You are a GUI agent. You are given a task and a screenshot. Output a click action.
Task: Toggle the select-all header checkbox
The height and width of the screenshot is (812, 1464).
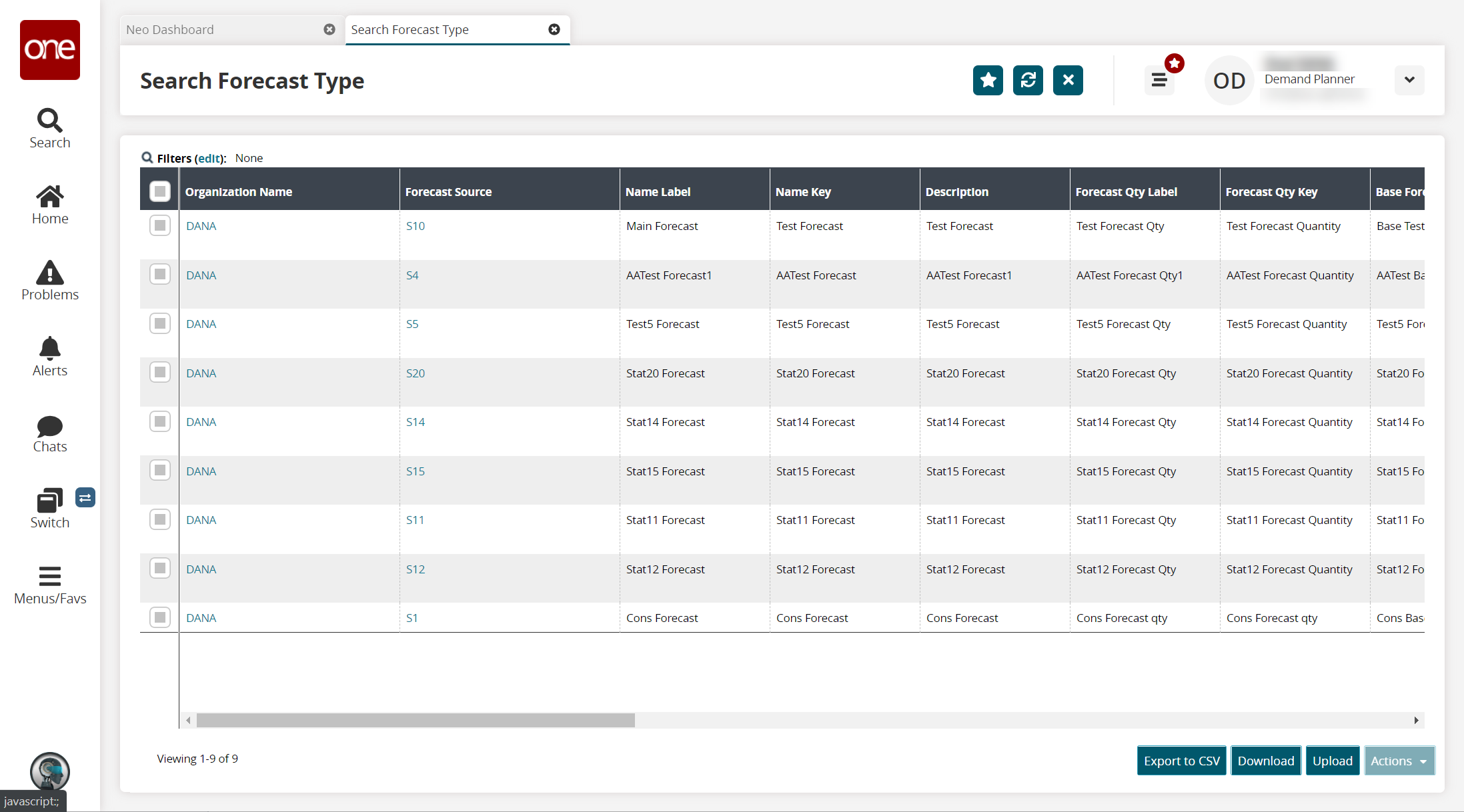tap(160, 191)
